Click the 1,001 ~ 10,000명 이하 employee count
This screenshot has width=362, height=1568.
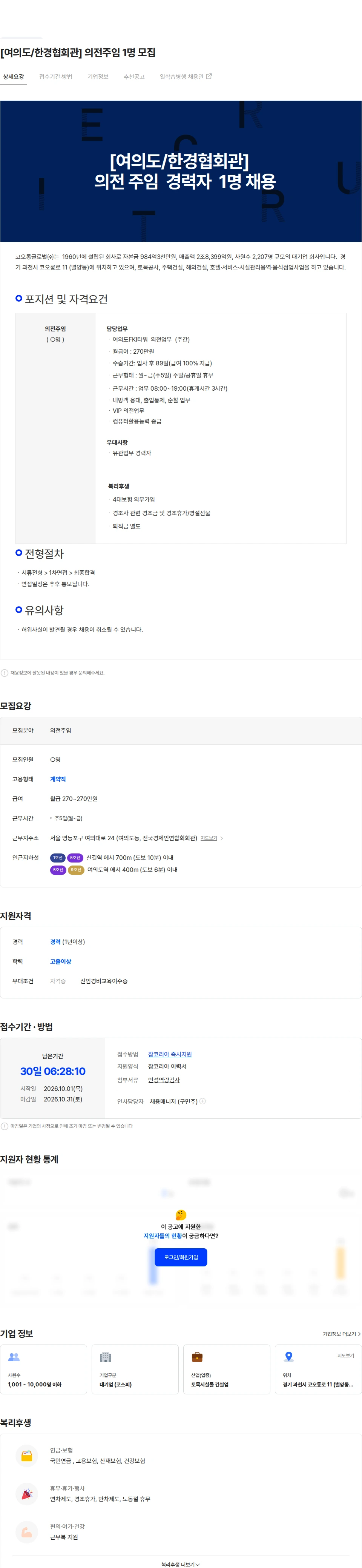35,1384
